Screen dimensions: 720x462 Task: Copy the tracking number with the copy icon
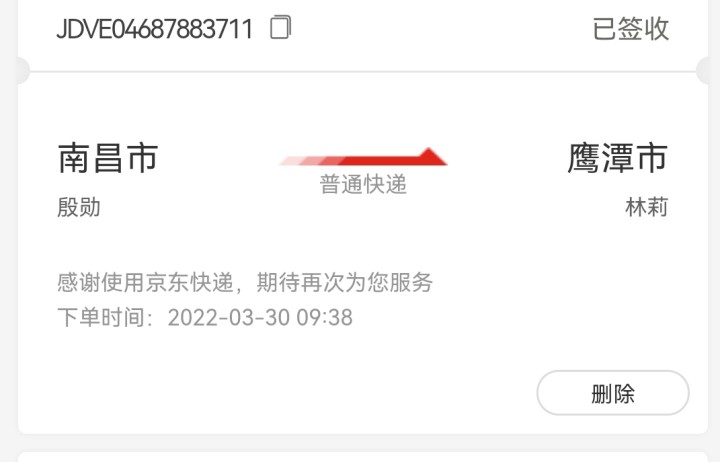tap(280, 27)
